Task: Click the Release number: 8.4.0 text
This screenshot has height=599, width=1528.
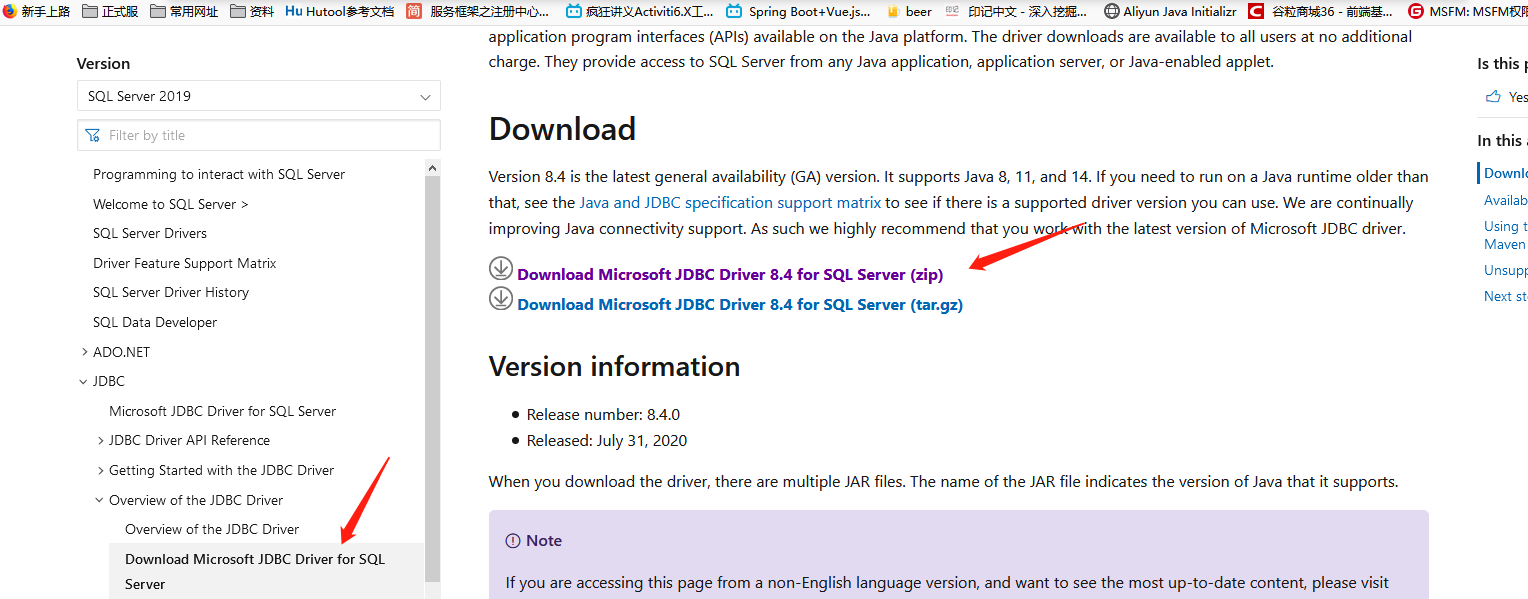Action: pos(603,414)
